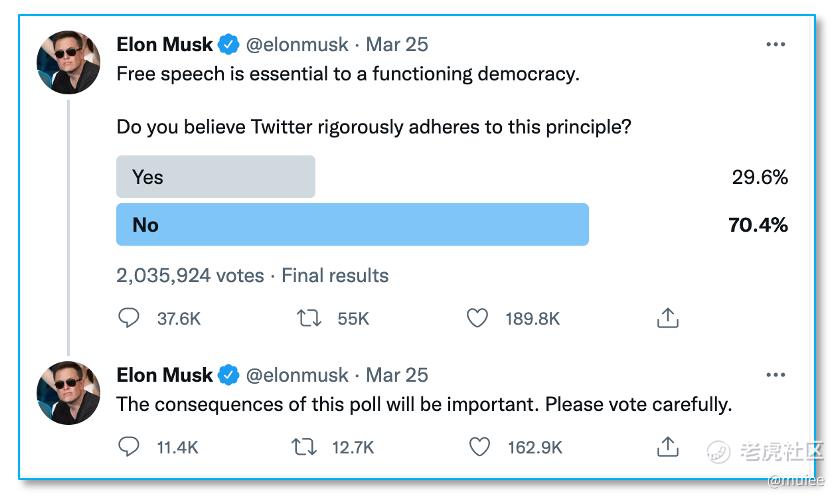Screen dimensions: 840x500
Task: Click the @elonmusk handle on the second tweet
Action: (x=297, y=375)
